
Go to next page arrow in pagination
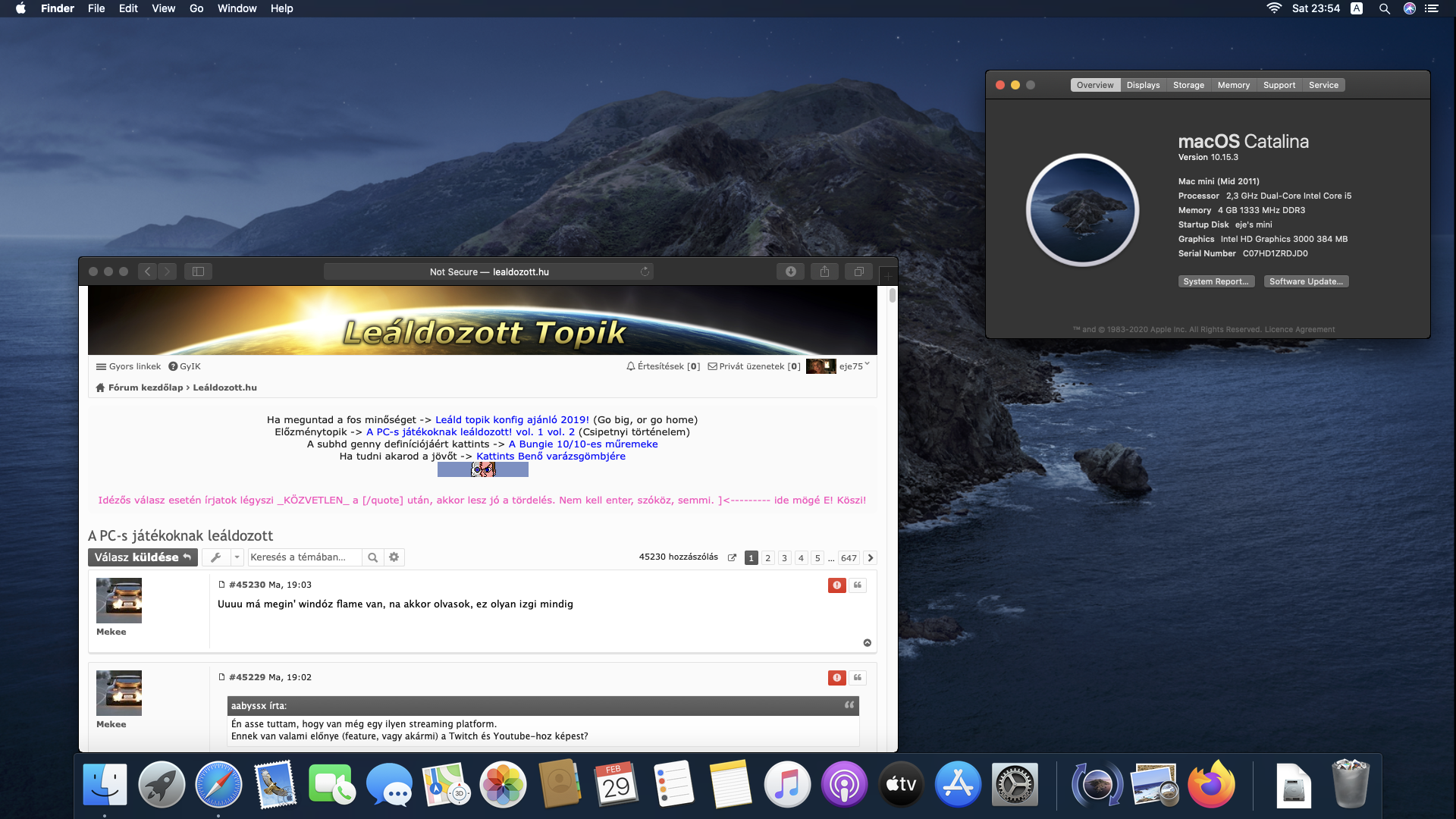(871, 558)
